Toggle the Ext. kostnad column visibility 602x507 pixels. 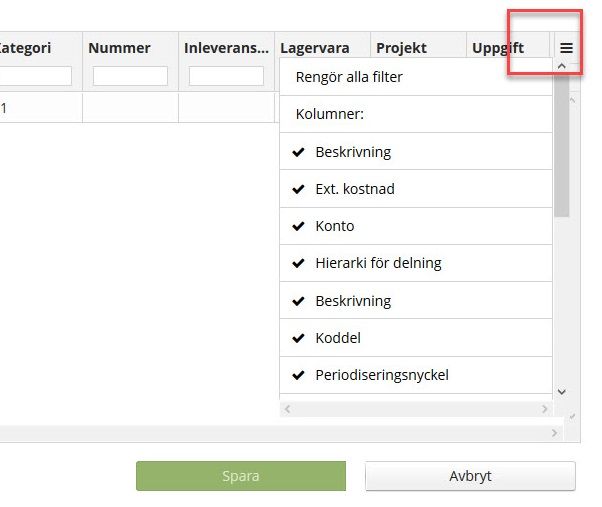[348, 189]
